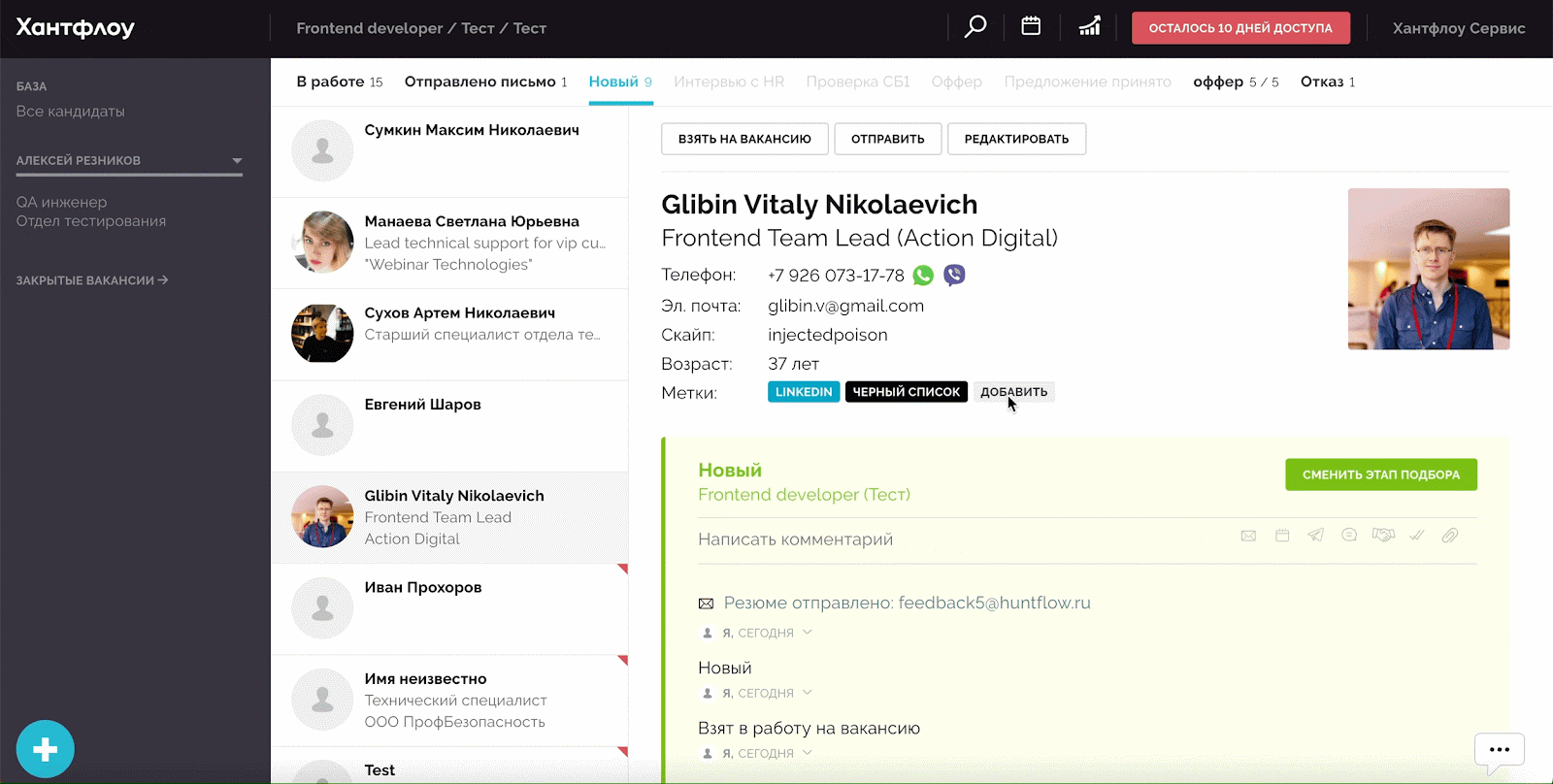This screenshot has width=1553, height=784.
Task: Click ОСТАЛОСЬ 10 ДНЕЙ ДОСТУПА button
Action: point(1240,28)
